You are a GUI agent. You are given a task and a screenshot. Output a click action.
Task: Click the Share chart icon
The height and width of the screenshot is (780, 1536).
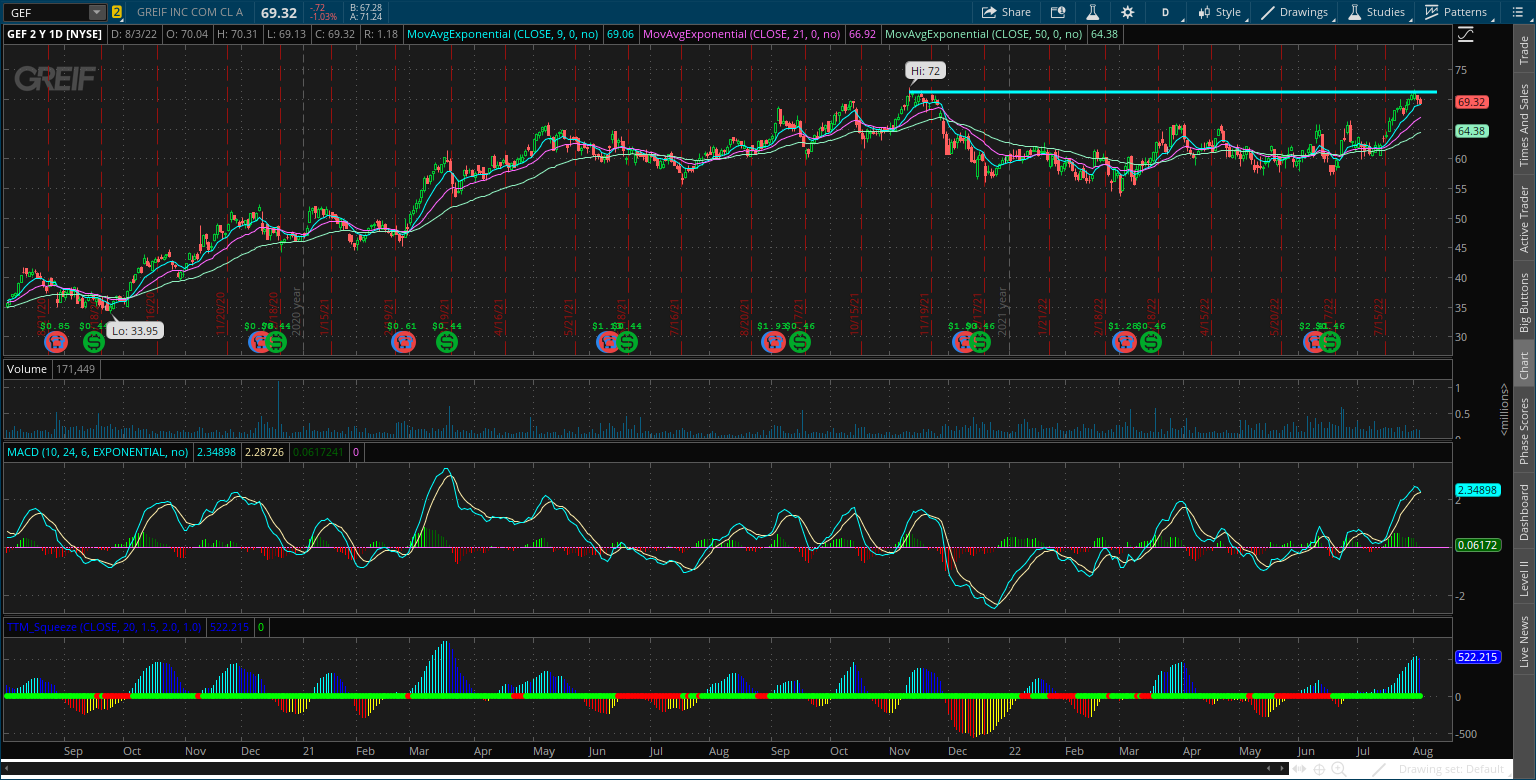1004,12
